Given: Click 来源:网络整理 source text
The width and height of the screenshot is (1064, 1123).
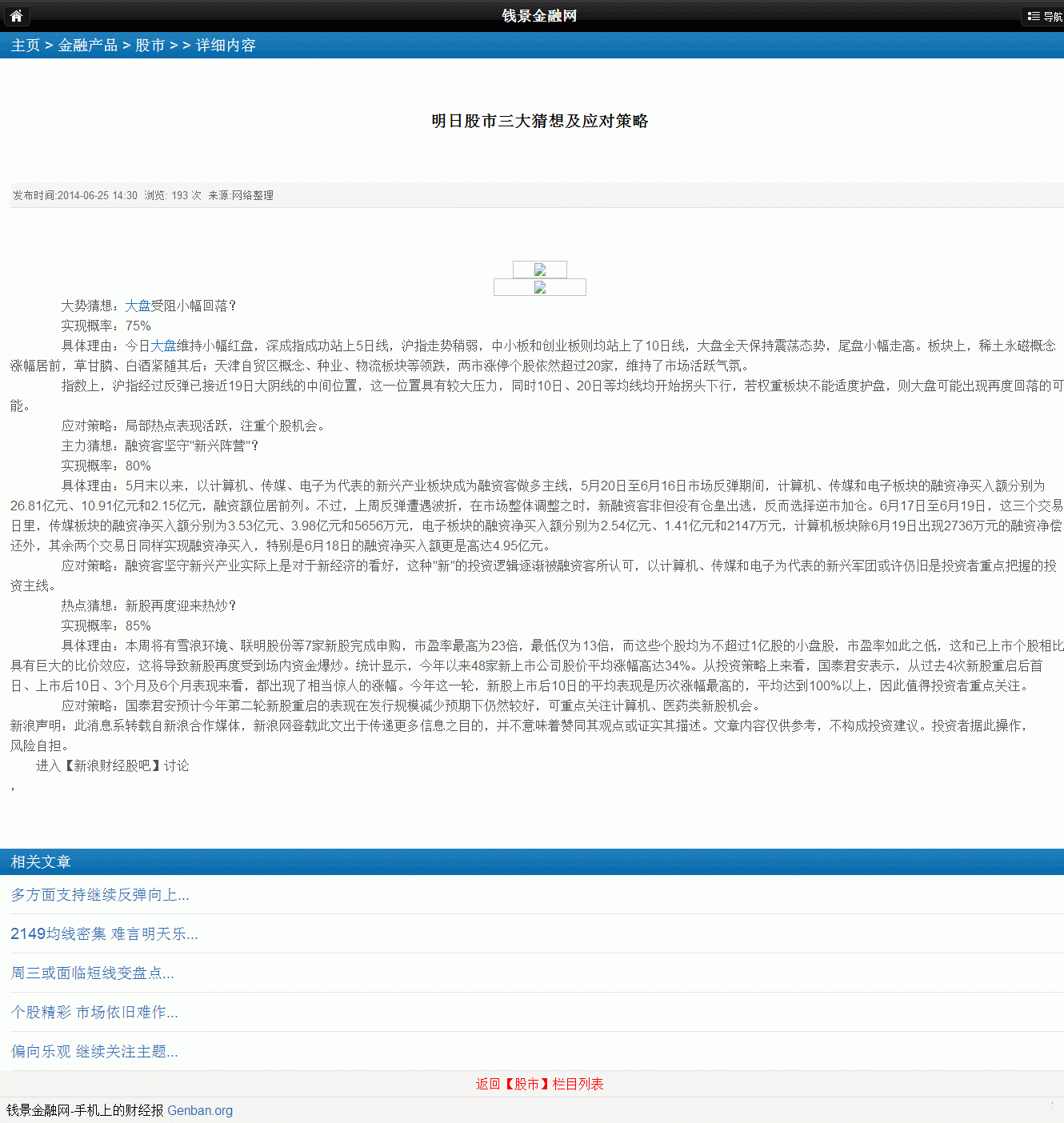Looking at the screenshot, I should click(x=241, y=195).
